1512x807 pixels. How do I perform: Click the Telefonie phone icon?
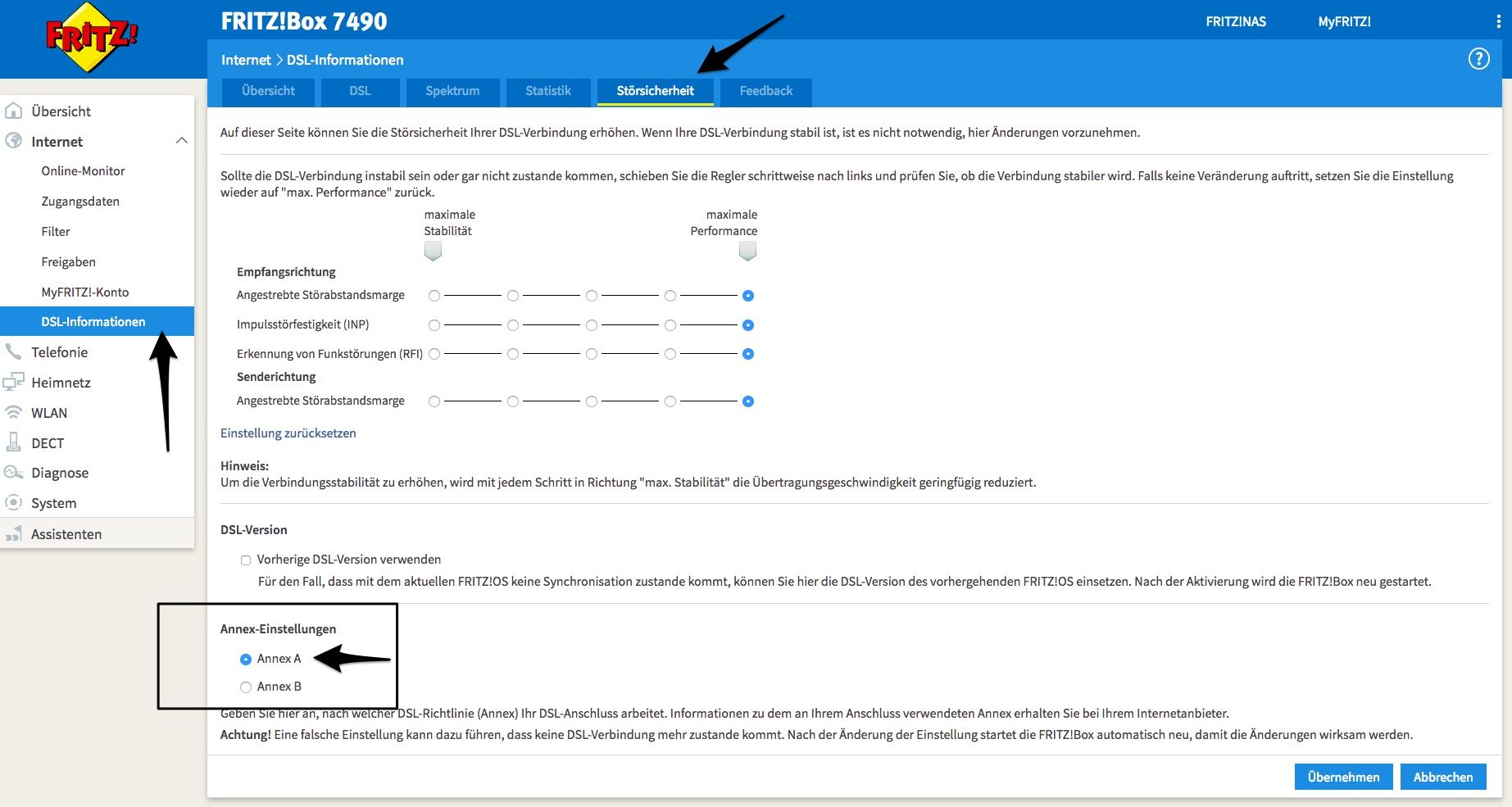14,351
